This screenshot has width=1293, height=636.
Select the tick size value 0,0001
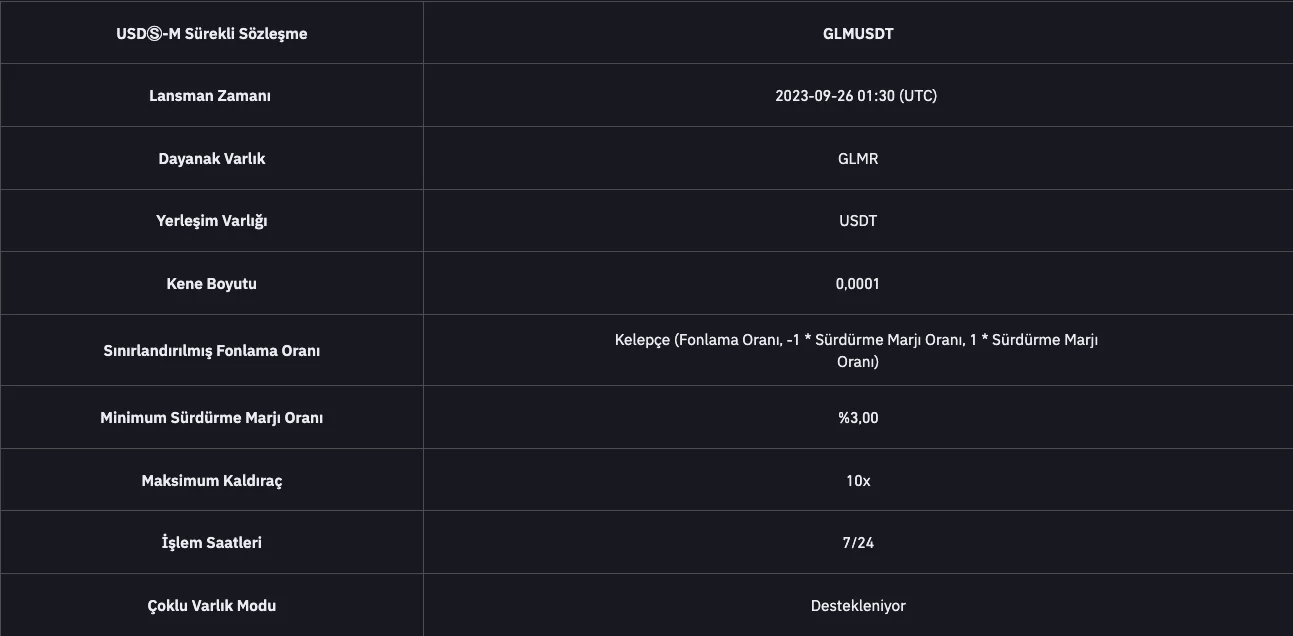(858, 284)
